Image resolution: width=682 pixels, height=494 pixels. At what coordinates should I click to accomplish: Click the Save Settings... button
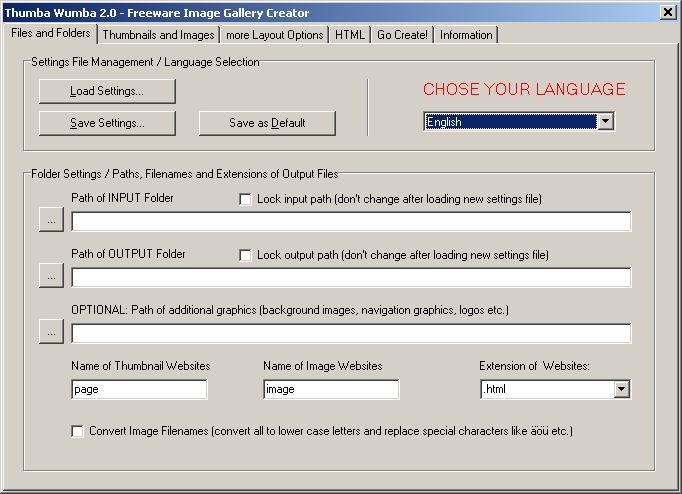107,123
